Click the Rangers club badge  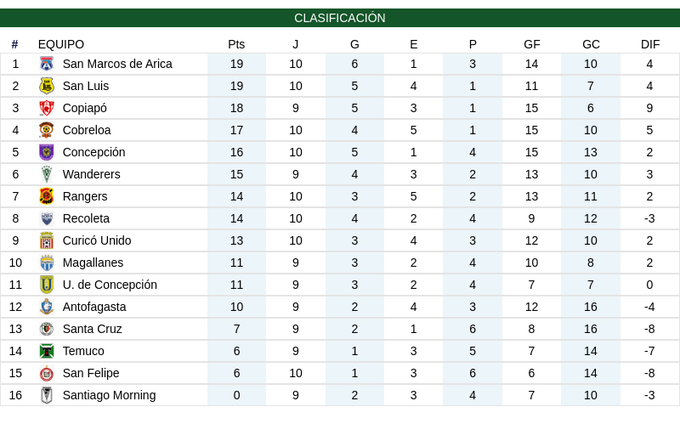46,196
